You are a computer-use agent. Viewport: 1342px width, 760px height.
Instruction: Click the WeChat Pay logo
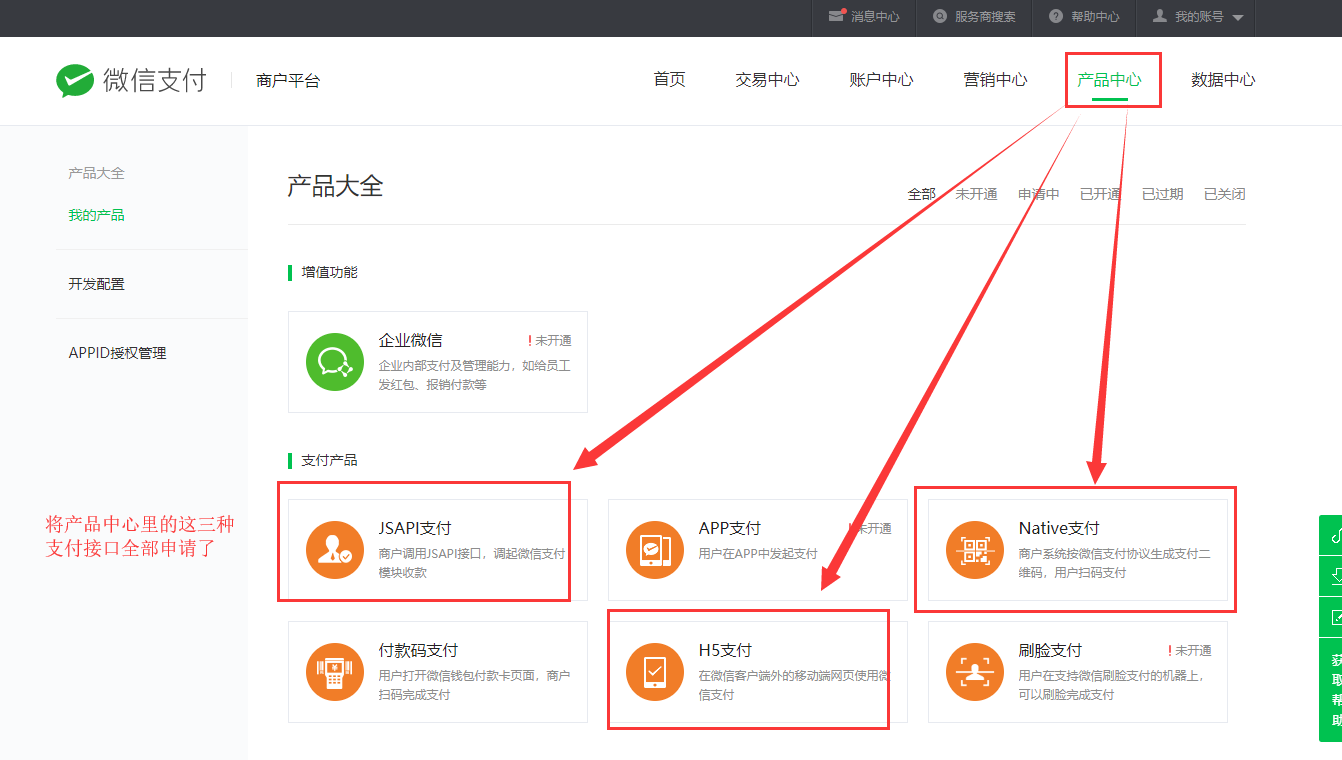pos(130,80)
